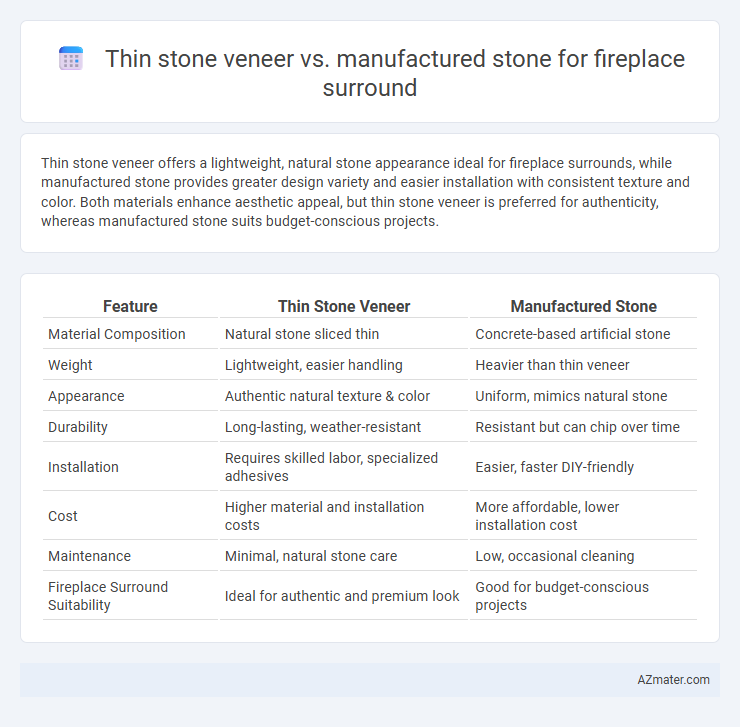Click the Material Composition row label

click(x=117, y=334)
